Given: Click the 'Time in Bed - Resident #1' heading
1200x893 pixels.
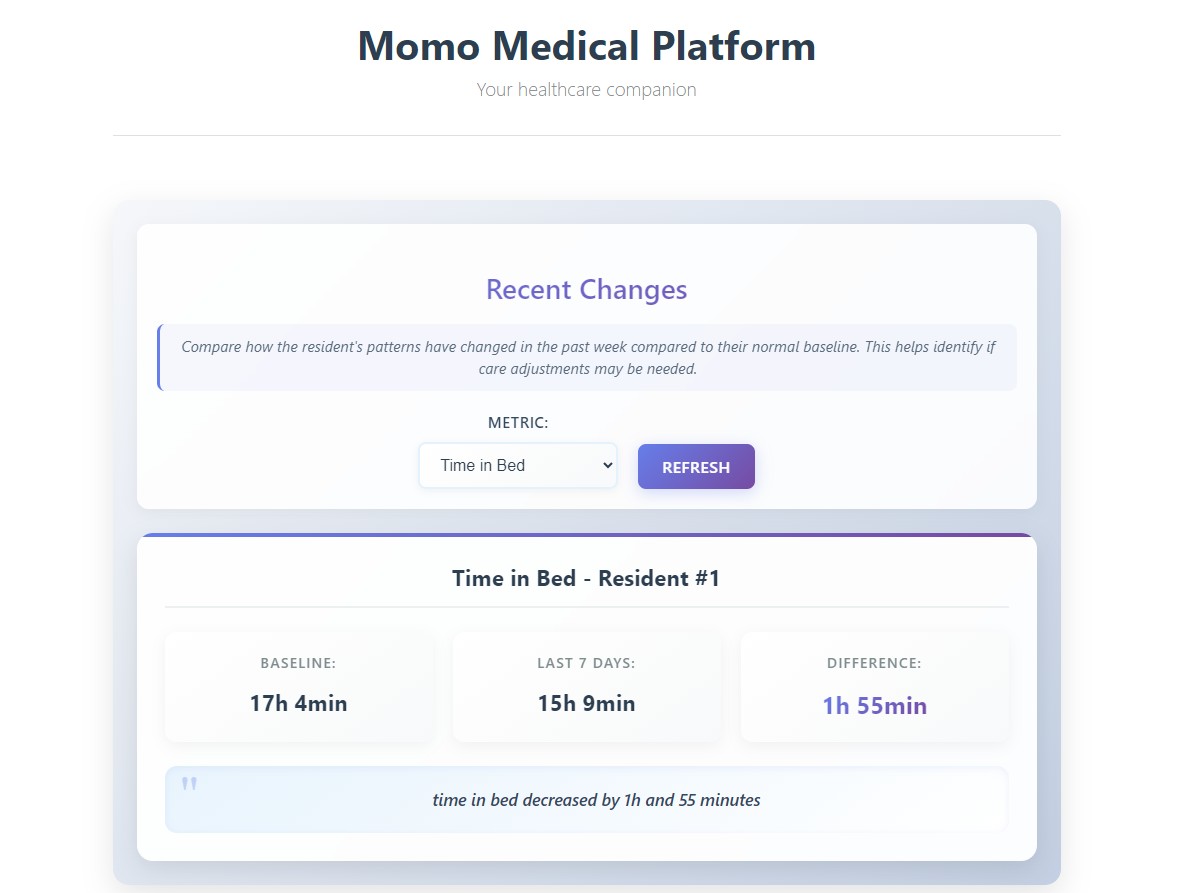Looking at the screenshot, I should pos(586,578).
